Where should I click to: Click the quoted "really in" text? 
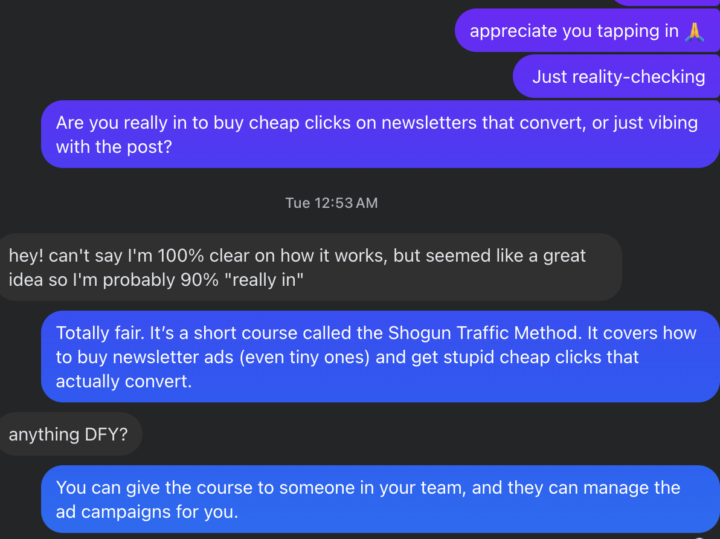[x=268, y=280]
